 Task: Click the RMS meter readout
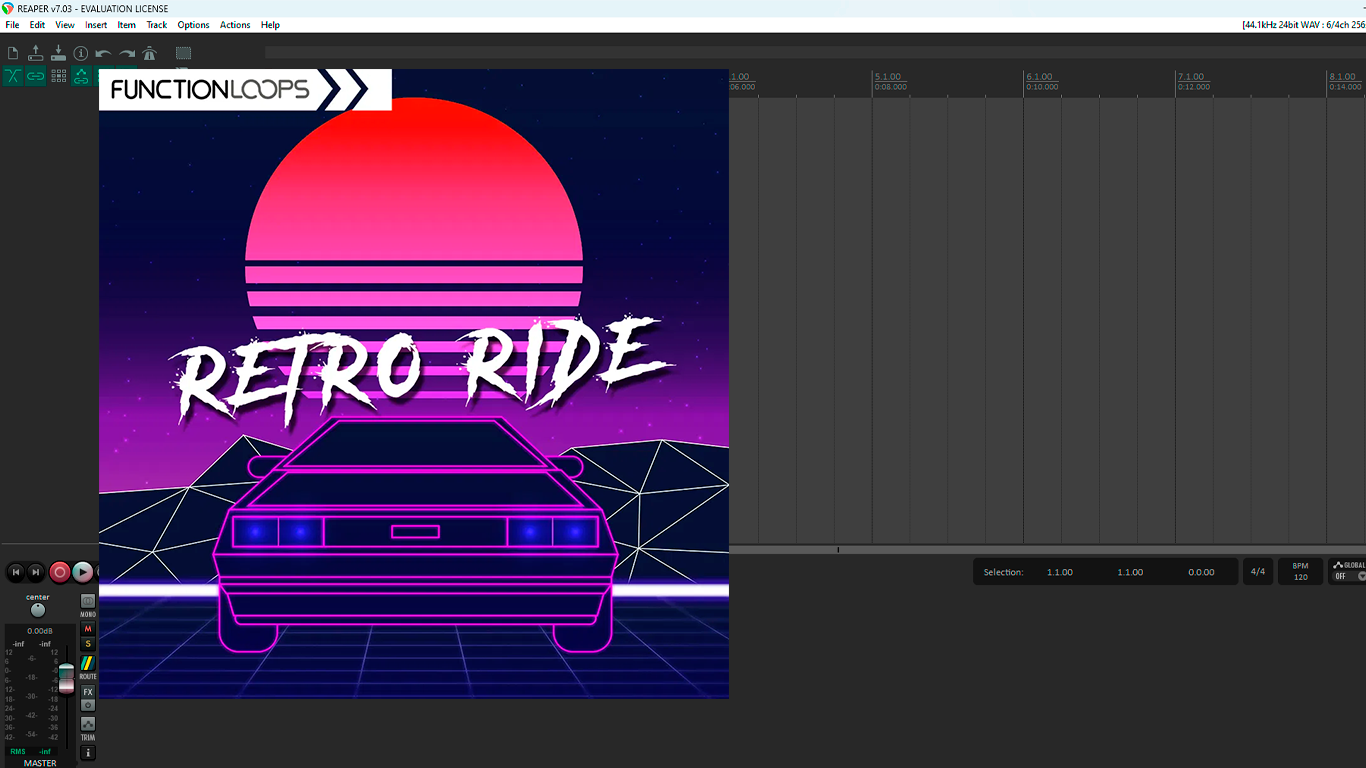coord(30,751)
